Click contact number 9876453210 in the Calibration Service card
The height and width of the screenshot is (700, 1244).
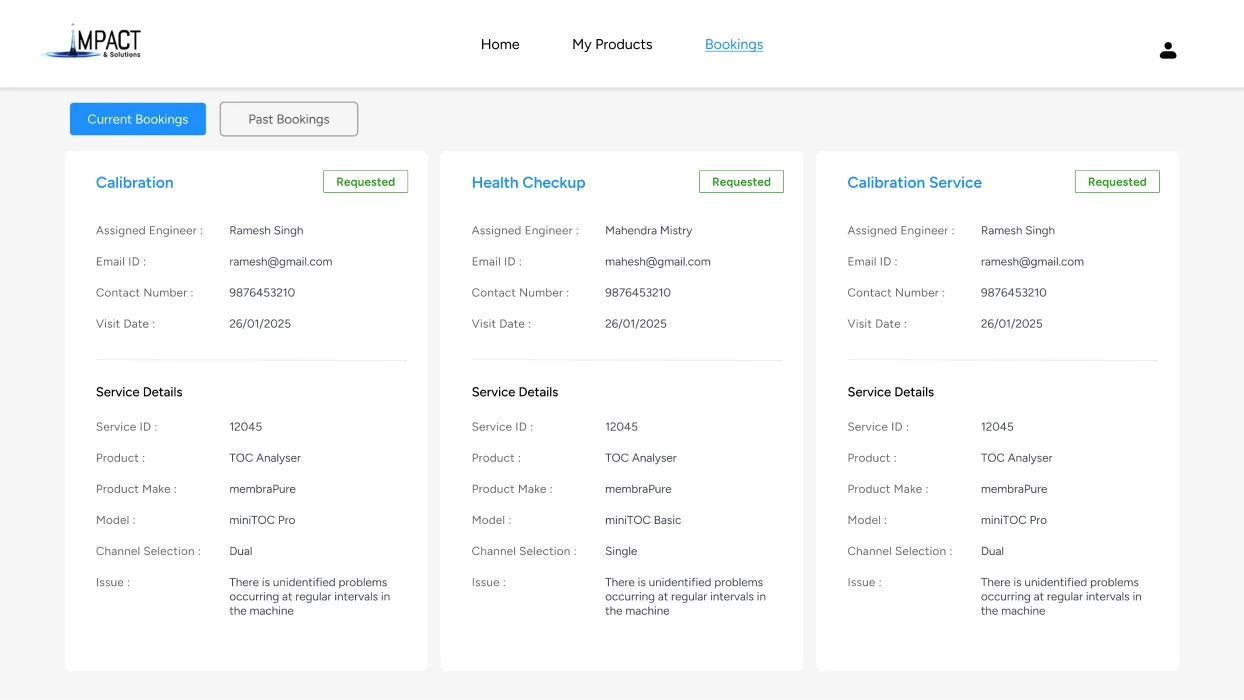pyautogui.click(x=1013, y=292)
